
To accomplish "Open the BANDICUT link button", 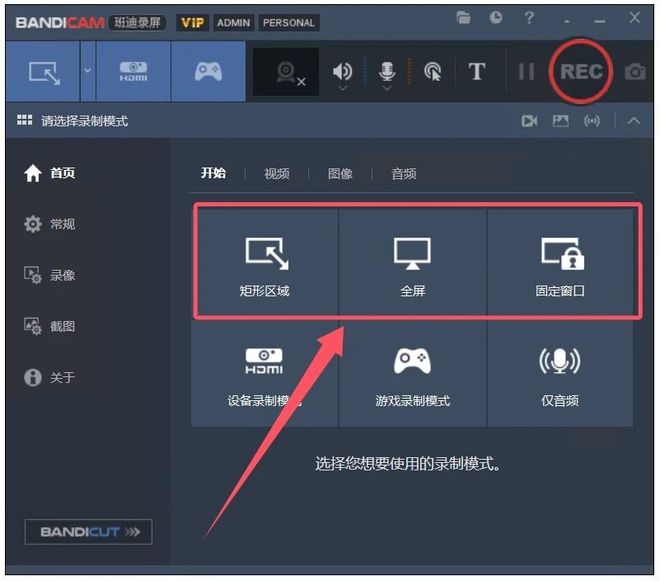I will point(88,532).
